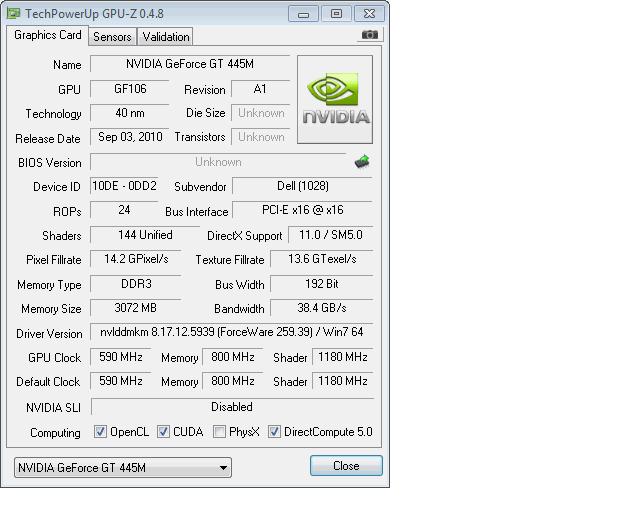
Task: Click the Subvendor Dell (1028) field
Action: click(x=302, y=186)
